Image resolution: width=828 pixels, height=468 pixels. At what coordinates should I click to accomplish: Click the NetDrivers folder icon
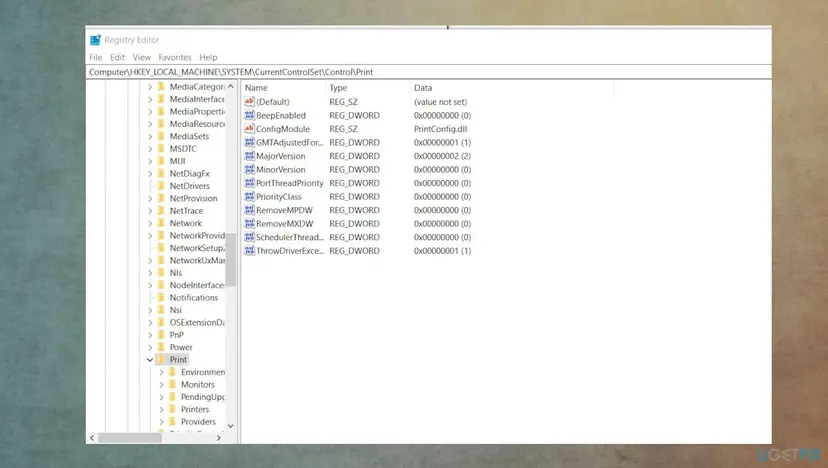tap(161, 185)
